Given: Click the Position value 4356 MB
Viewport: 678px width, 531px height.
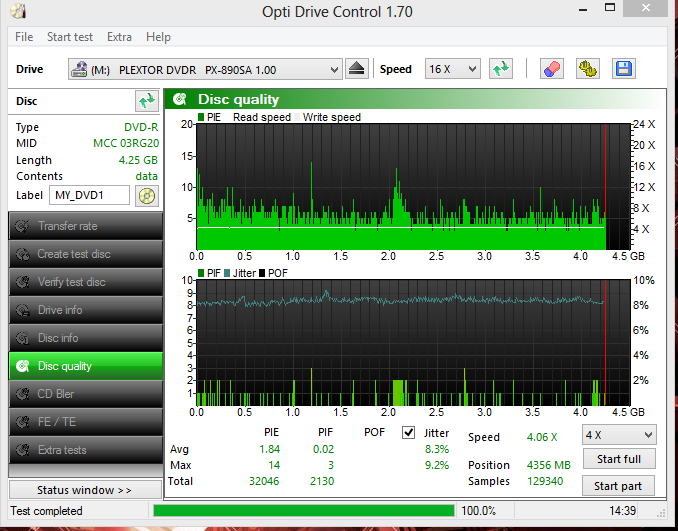Looking at the screenshot, I should 548,465.
